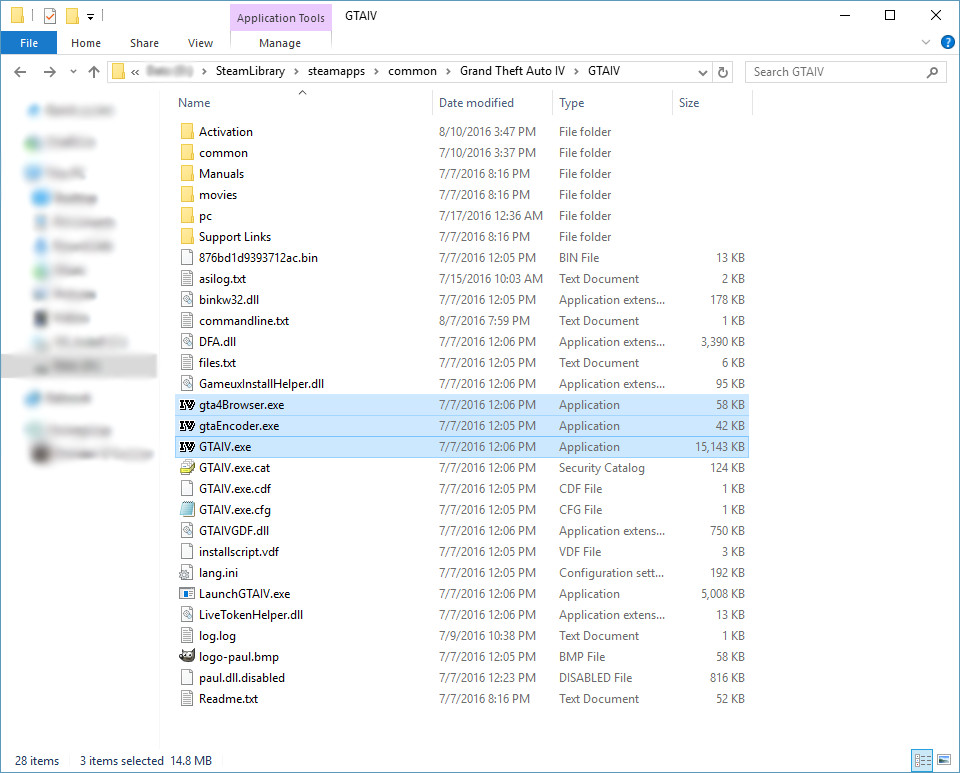The width and height of the screenshot is (960, 773).
Task: Click the Application Tools tab header
Action: (x=281, y=18)
